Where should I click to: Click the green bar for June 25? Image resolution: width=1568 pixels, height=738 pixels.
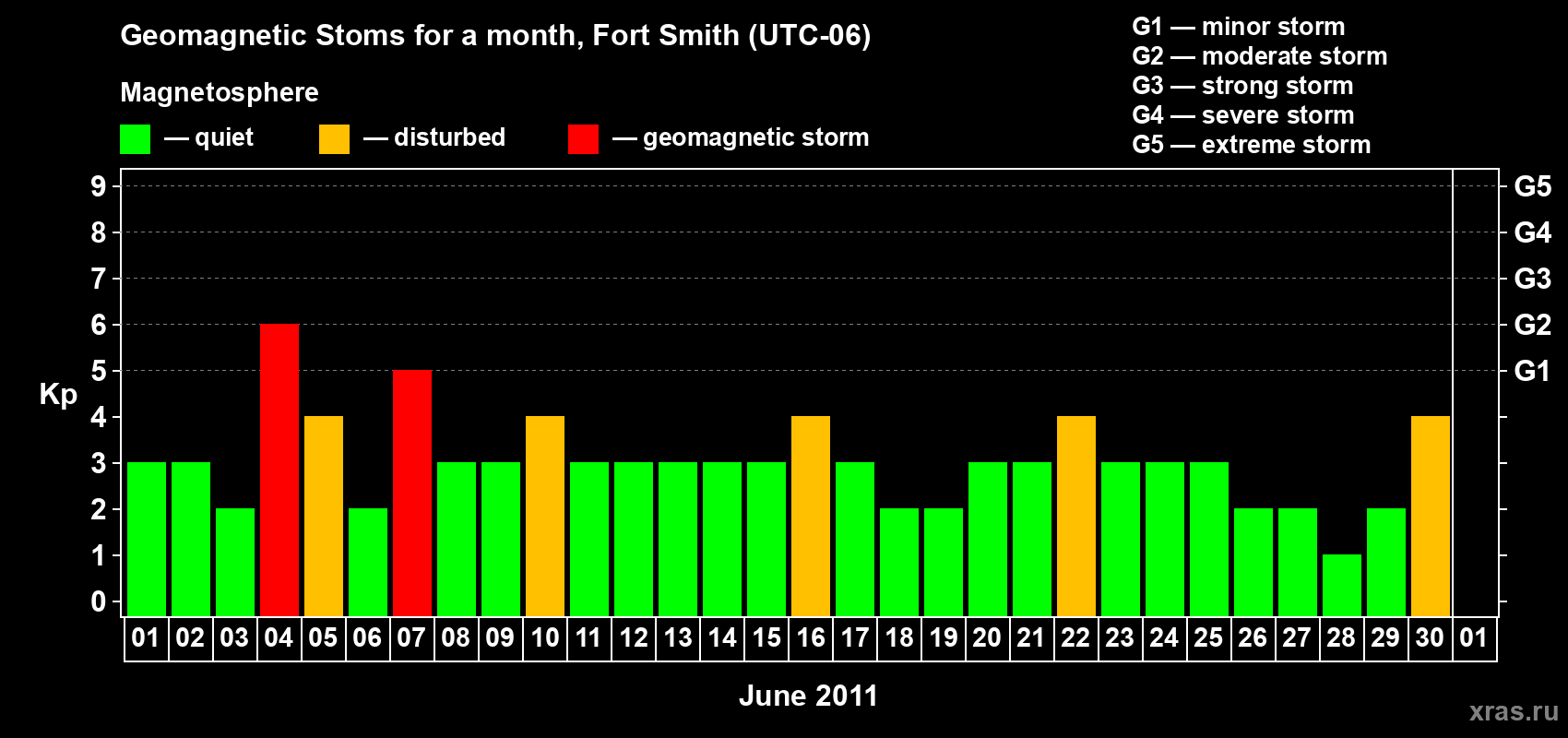point(1209,539)
